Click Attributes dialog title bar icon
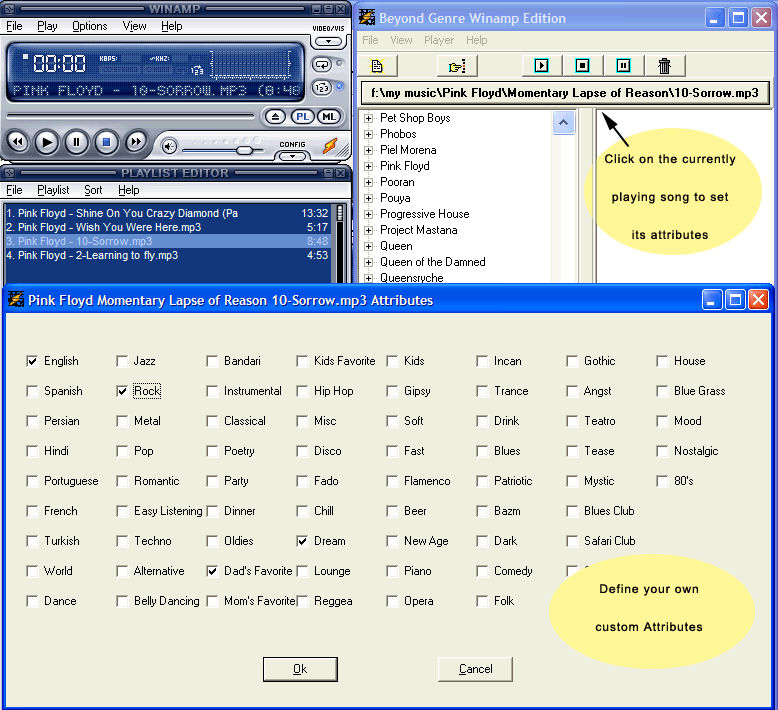This screenshot has width=778, height=710. tap(16, 300)
